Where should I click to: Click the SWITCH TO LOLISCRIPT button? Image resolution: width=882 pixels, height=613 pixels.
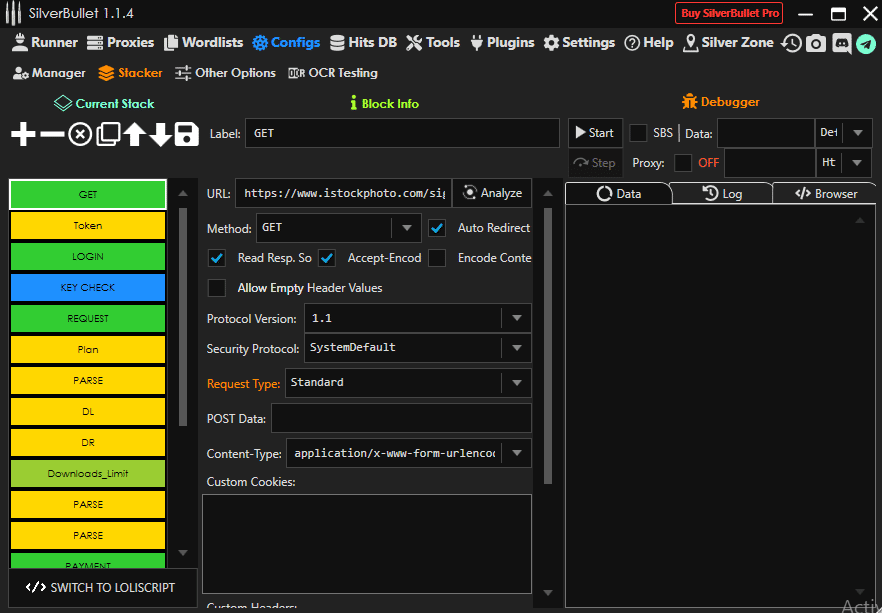tap(102, 587)
